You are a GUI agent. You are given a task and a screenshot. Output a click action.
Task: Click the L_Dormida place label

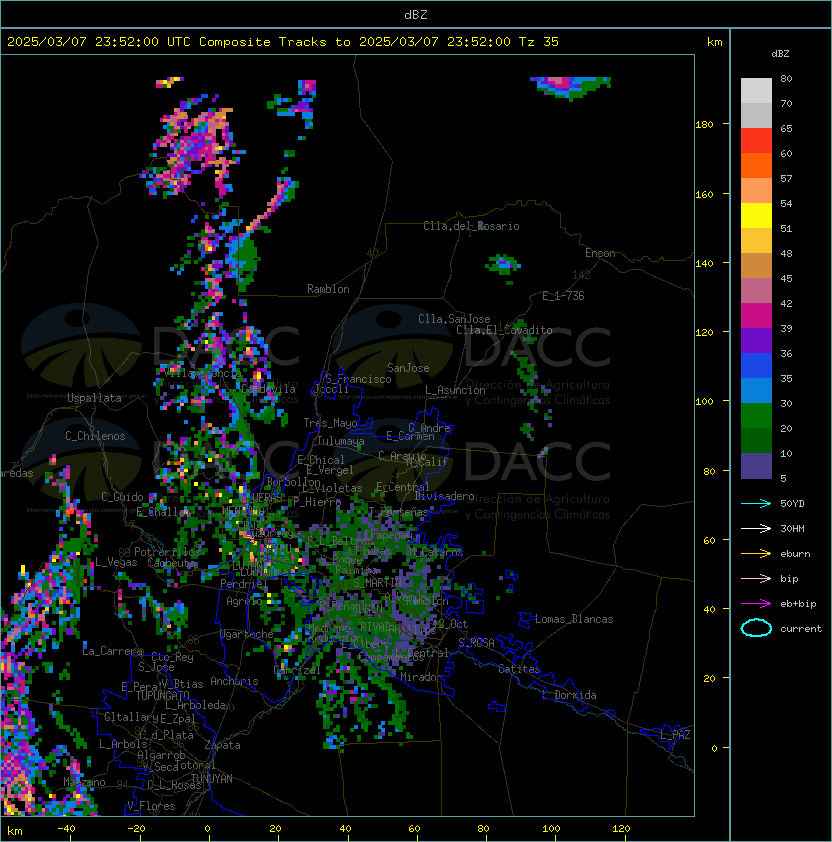569,695
